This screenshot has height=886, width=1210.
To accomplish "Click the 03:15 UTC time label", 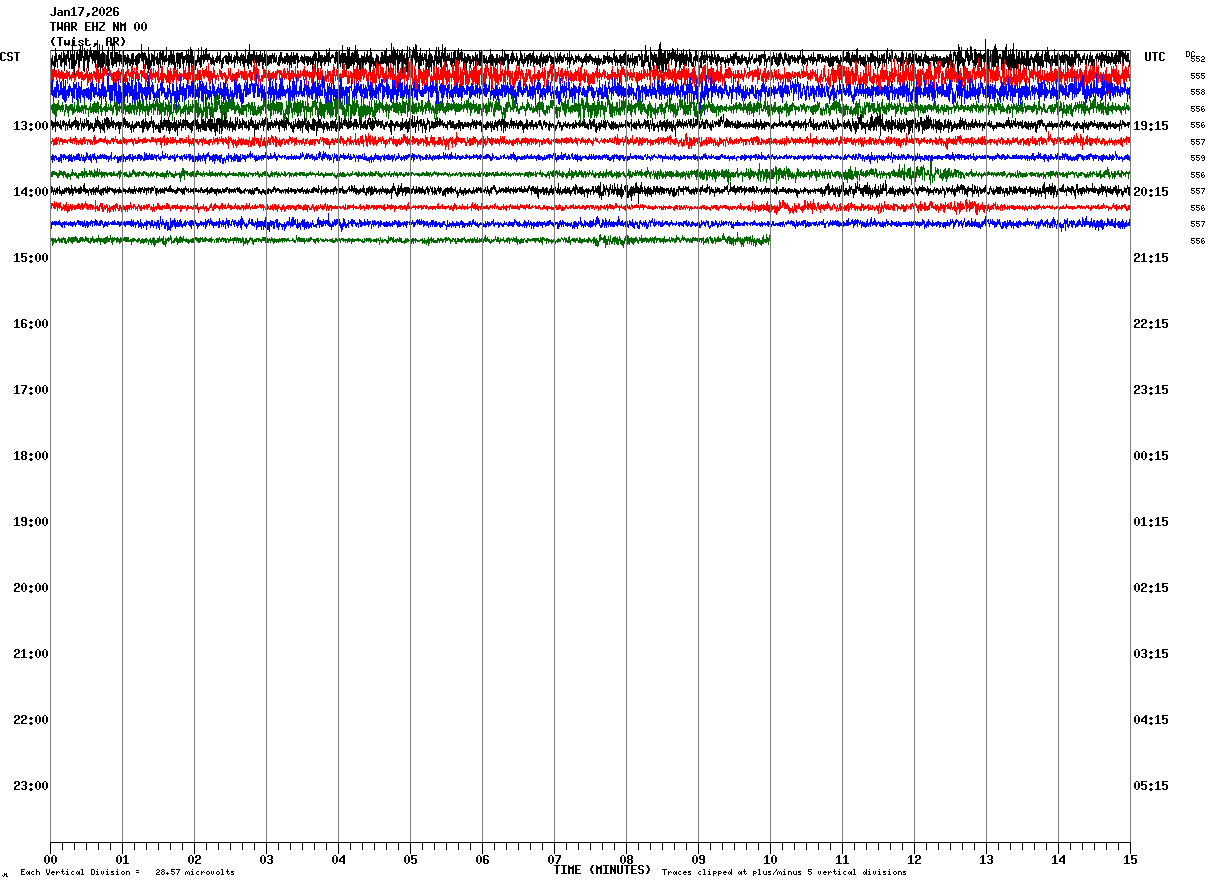I will (1151, 654).
